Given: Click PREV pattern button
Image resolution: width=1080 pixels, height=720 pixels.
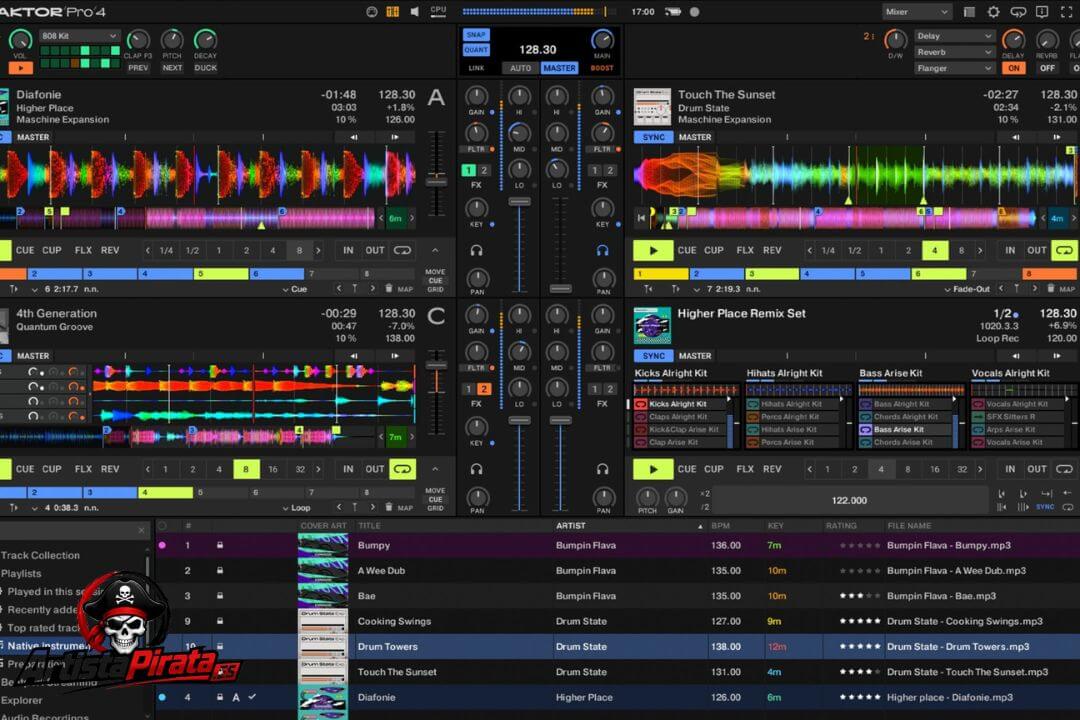Looking at the screenshot, I should [x=138, y=68].
